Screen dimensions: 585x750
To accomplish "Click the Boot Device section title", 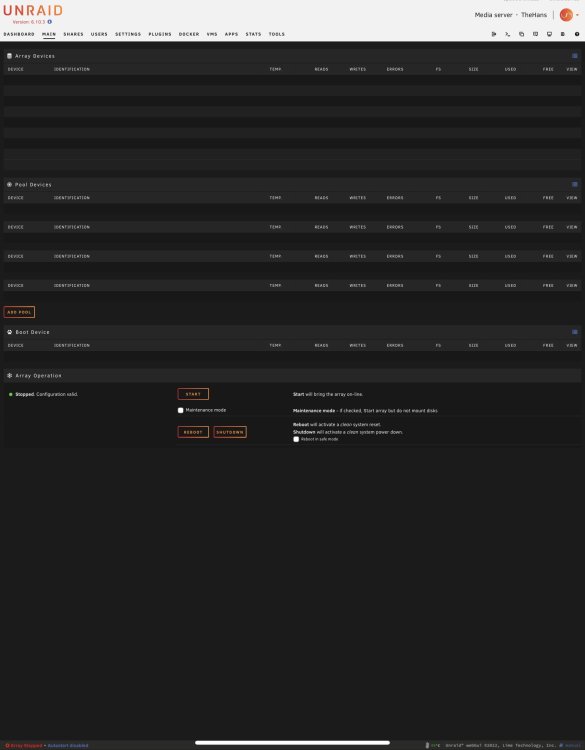I will point(33,332).
